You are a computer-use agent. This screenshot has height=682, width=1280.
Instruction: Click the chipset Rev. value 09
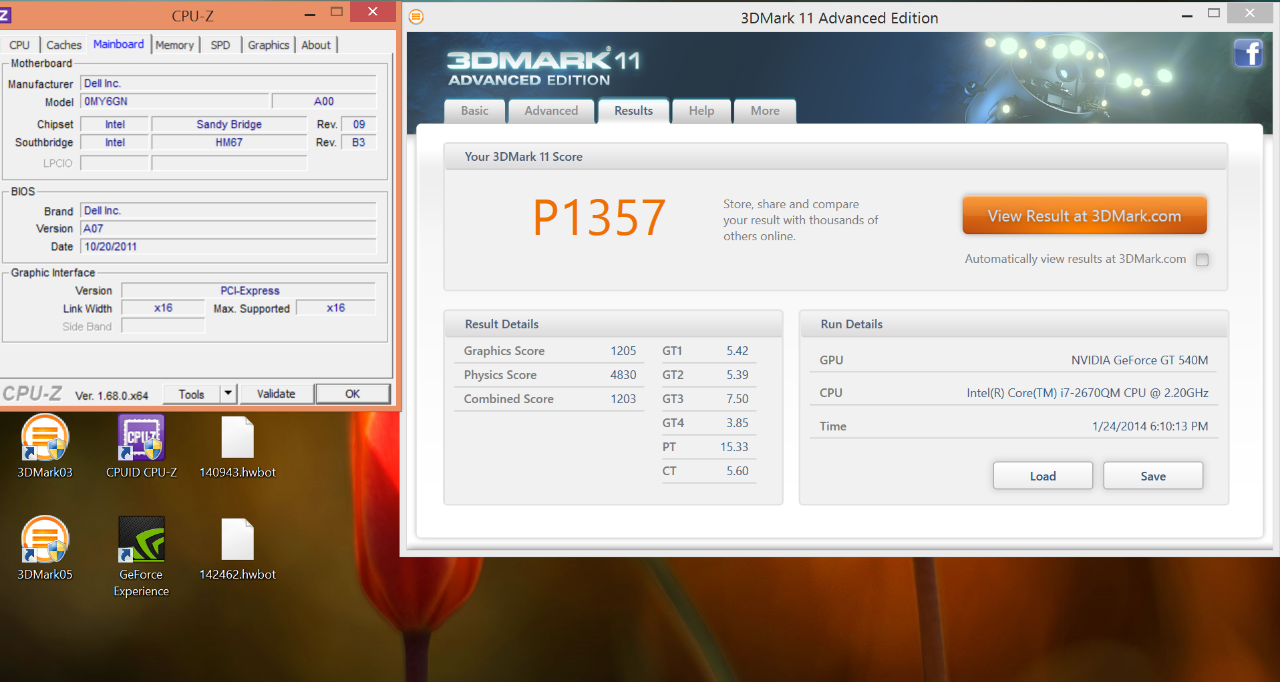tap(359, 125)
